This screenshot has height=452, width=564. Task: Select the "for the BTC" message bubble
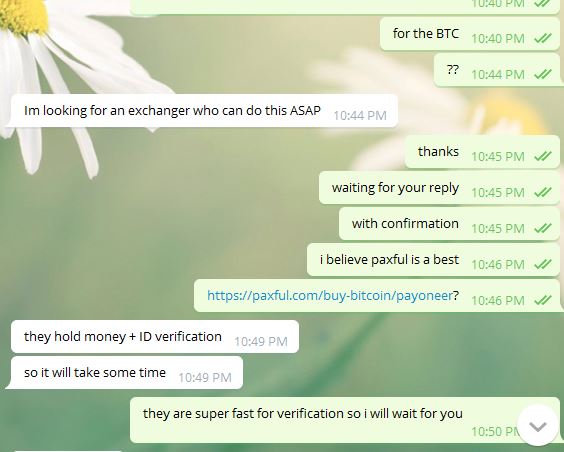pos(470,34)
